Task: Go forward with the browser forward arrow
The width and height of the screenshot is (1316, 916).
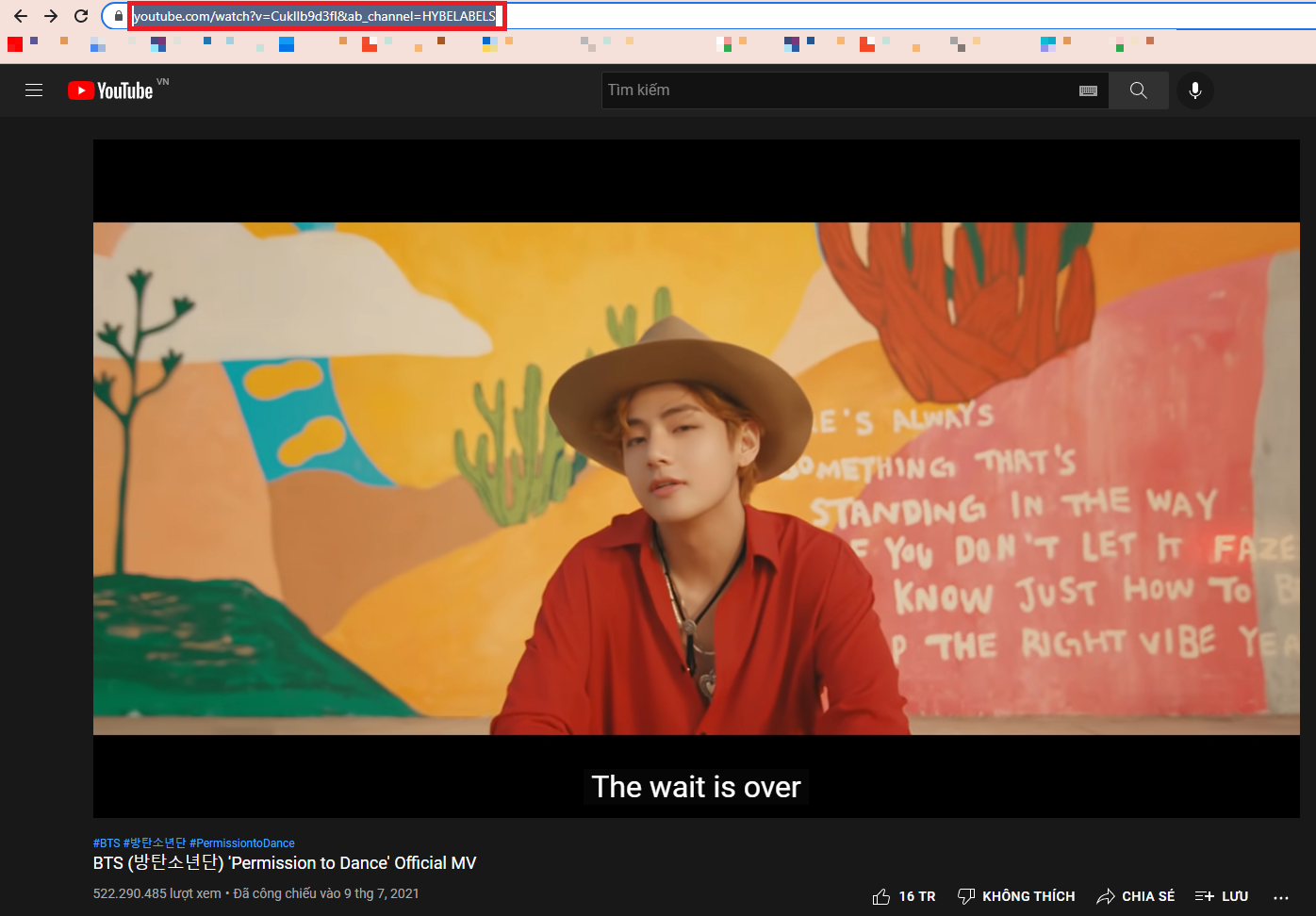Action: [x=51, y=16]
